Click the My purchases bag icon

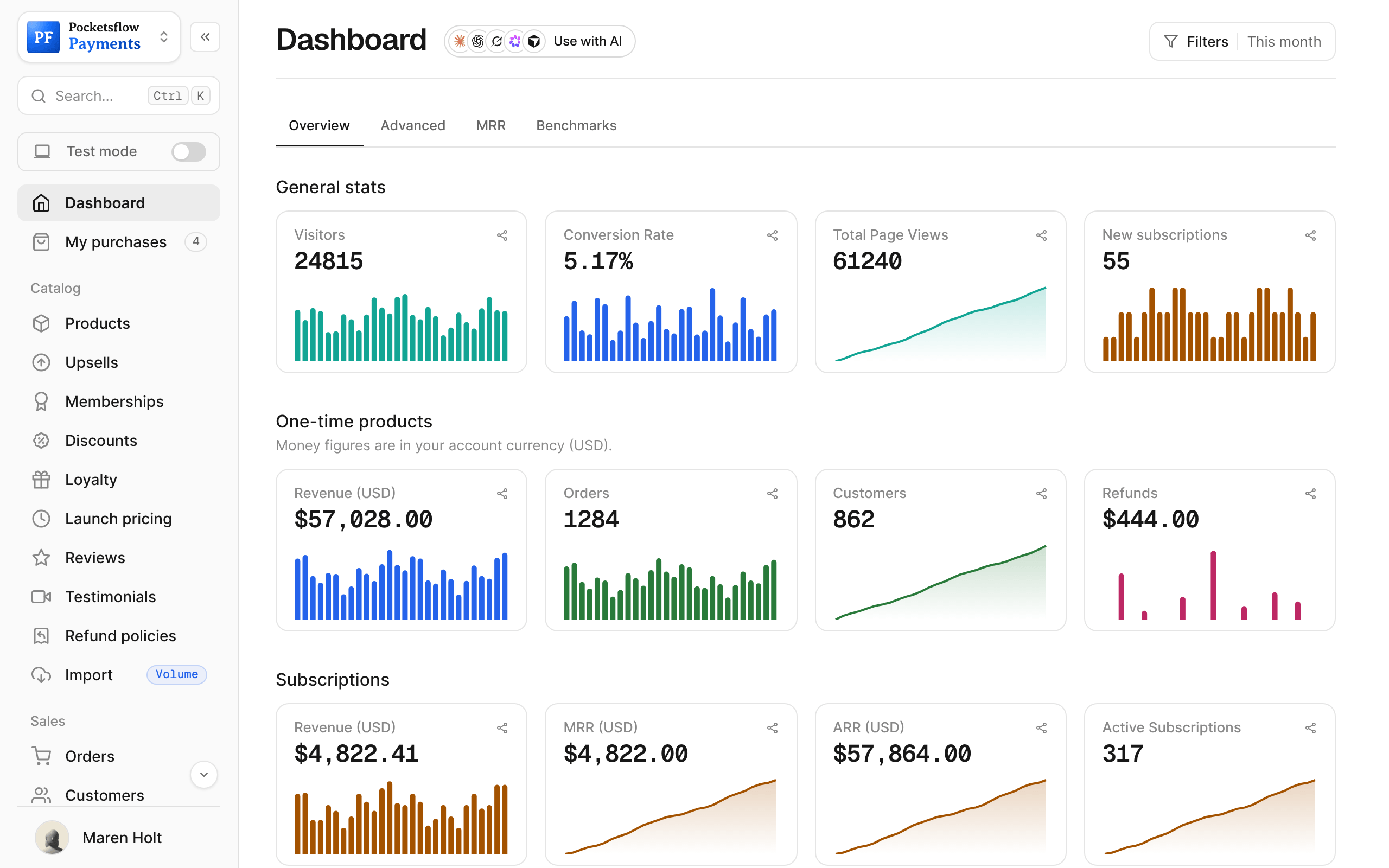click(x=41, y=242)
